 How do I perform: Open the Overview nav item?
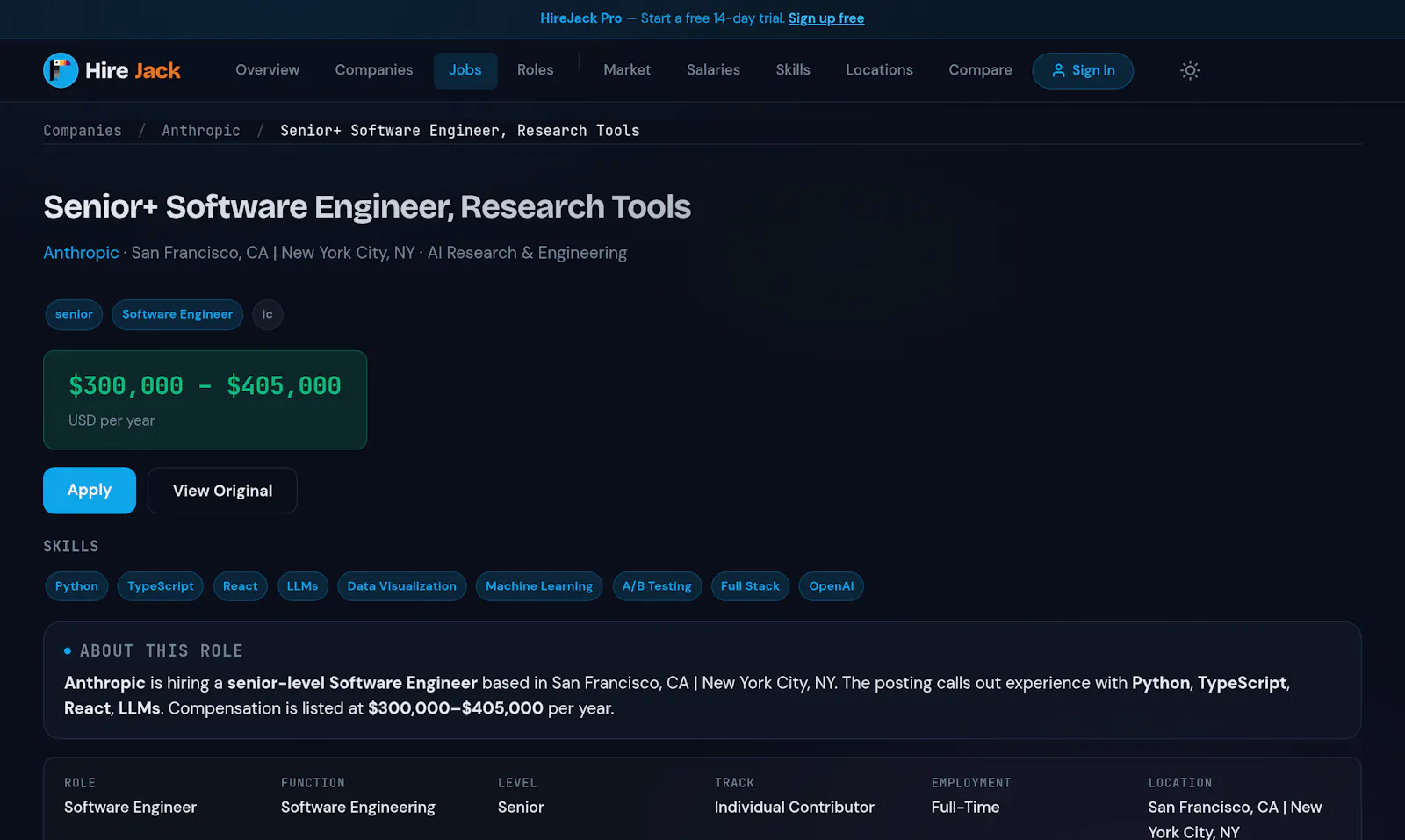pos(267,70)
